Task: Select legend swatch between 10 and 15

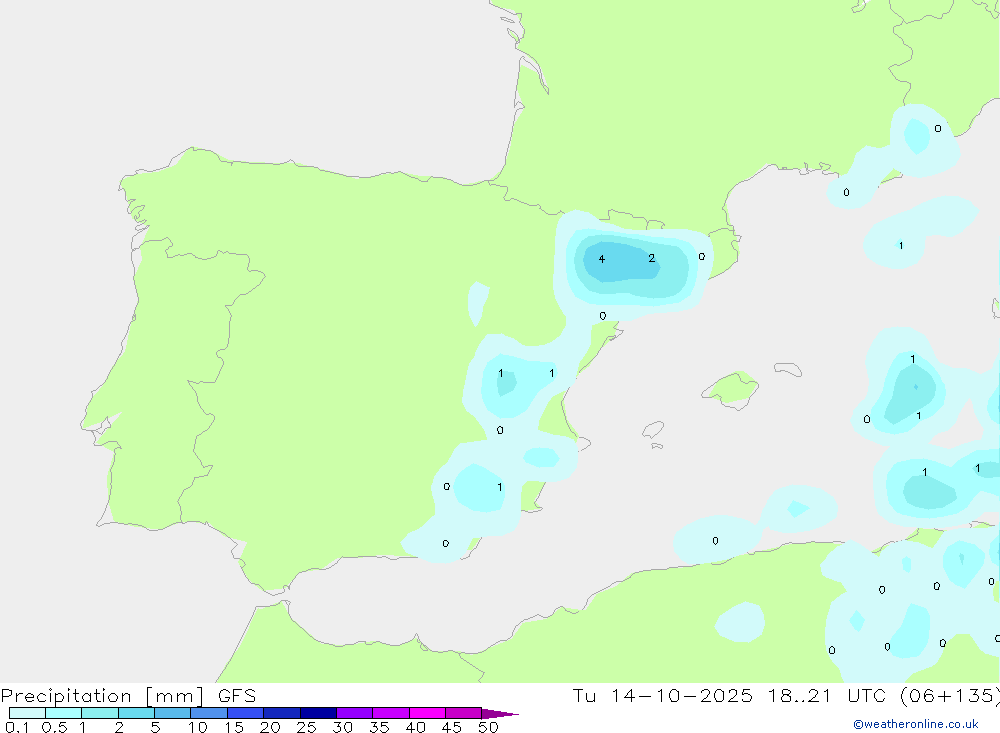Action: click(209, 713)
